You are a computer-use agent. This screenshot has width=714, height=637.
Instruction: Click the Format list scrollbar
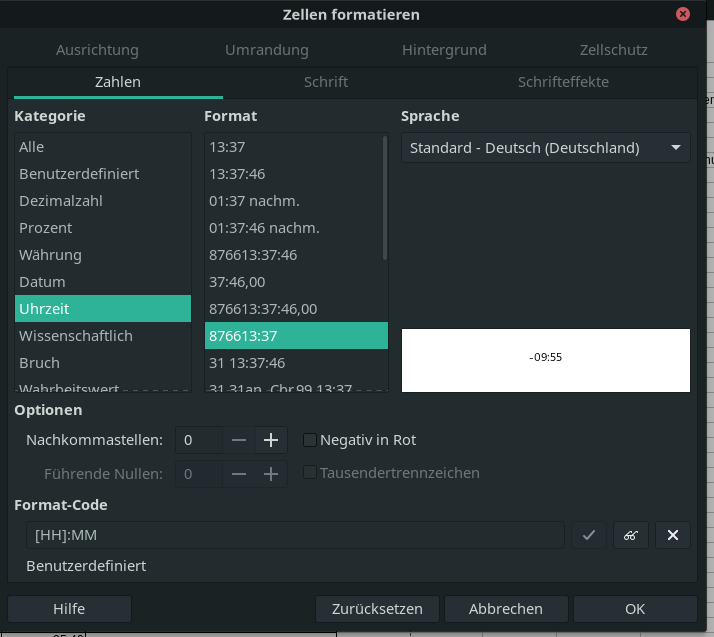385,198
